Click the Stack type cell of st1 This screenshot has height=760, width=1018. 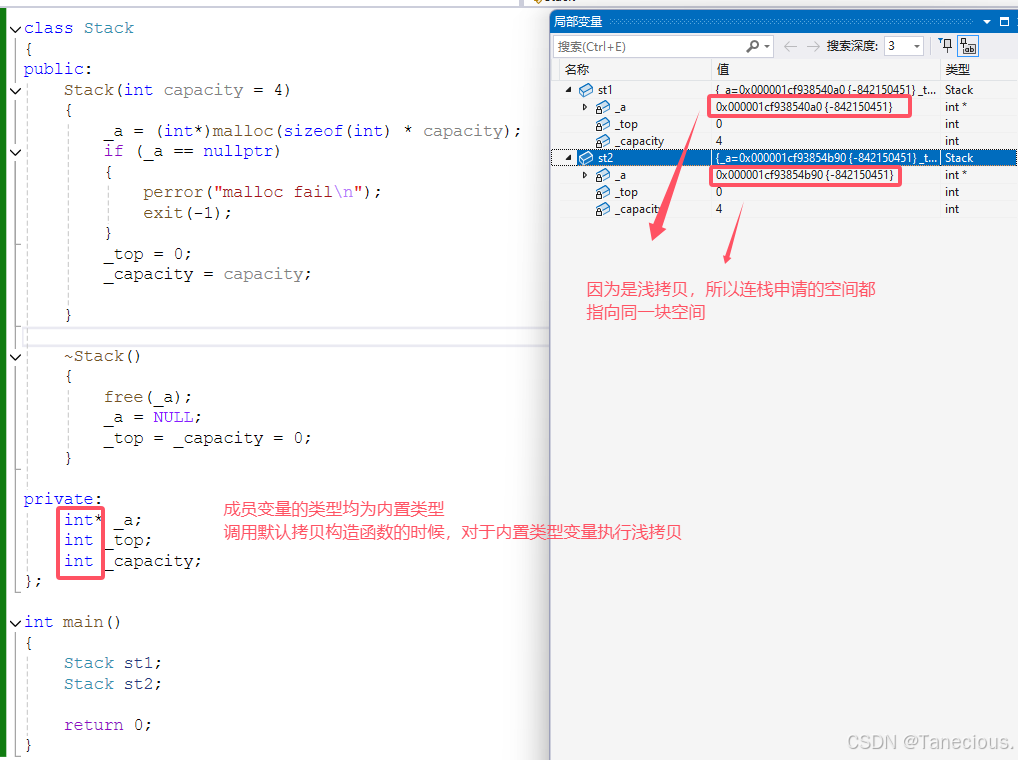click(959, 90)
